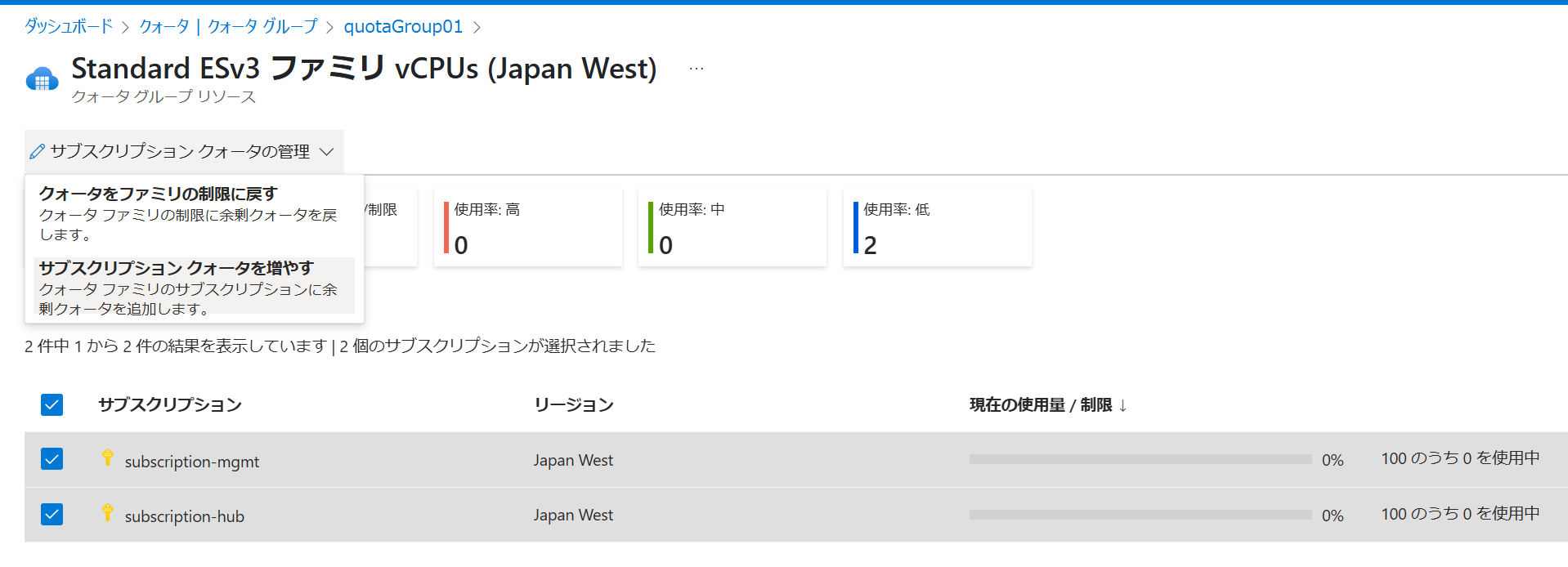Click the 使用率: 中 card
1568x567 pixels.
tap(732, 227)
